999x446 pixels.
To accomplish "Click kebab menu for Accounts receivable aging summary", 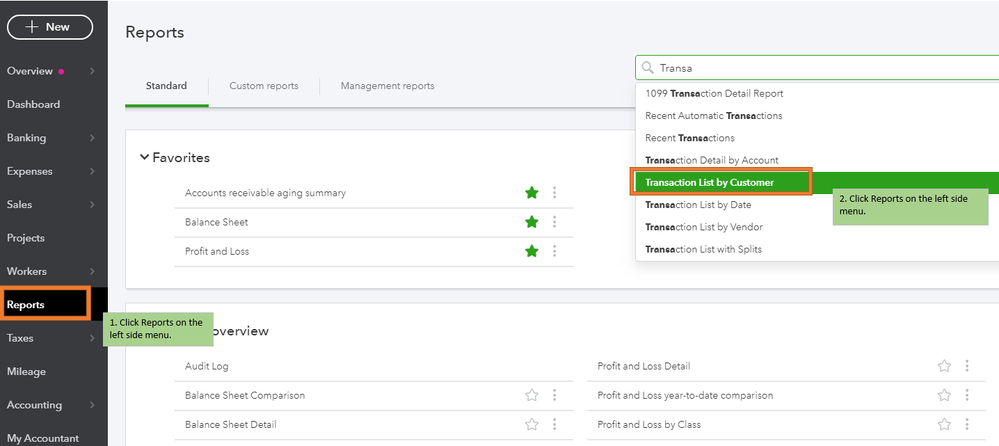I will [x=555, y=193].
